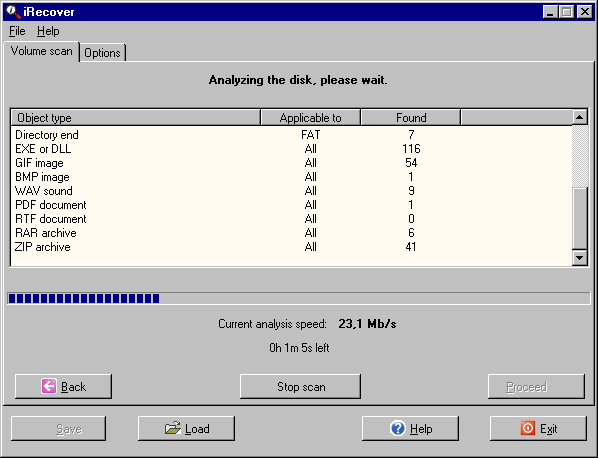Click the Exit button label

[549, 429]
